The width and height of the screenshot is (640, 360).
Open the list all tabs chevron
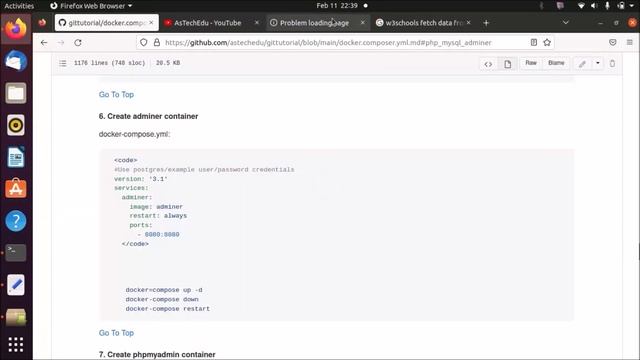[x=565, y=23]
